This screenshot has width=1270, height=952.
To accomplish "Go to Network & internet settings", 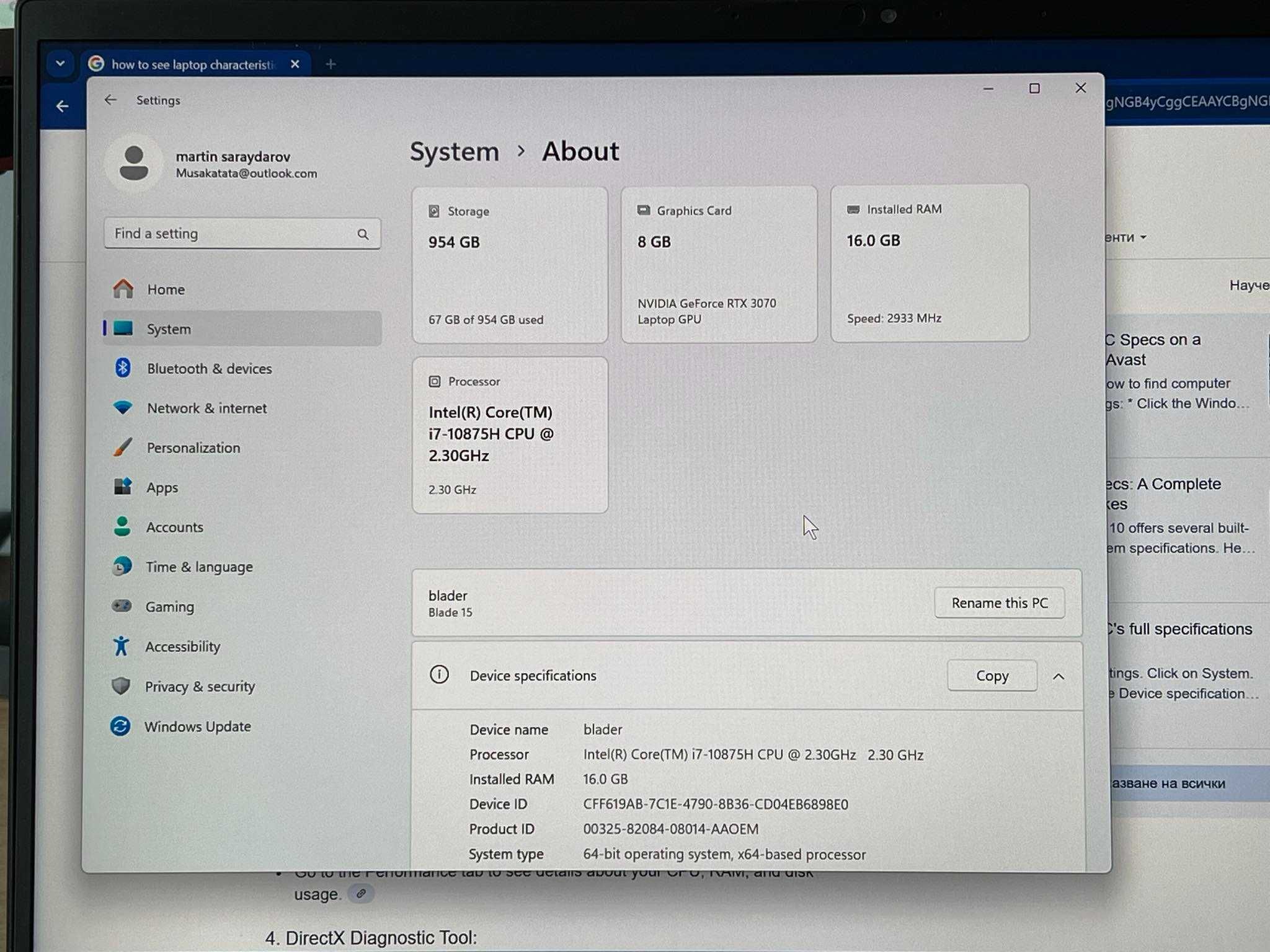I will click(x=242, y=408).
